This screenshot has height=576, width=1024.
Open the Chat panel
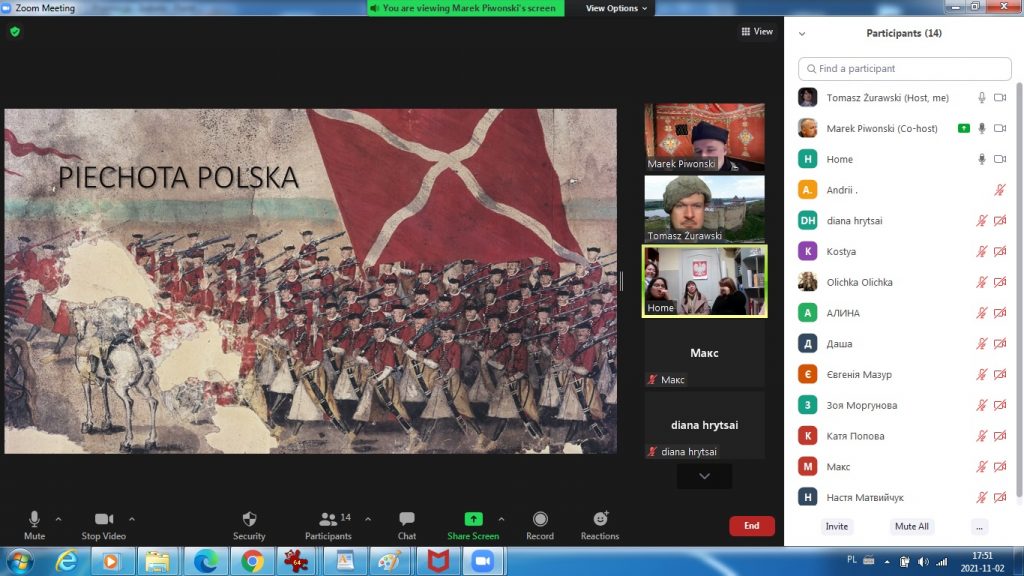[x=407, y=519]
